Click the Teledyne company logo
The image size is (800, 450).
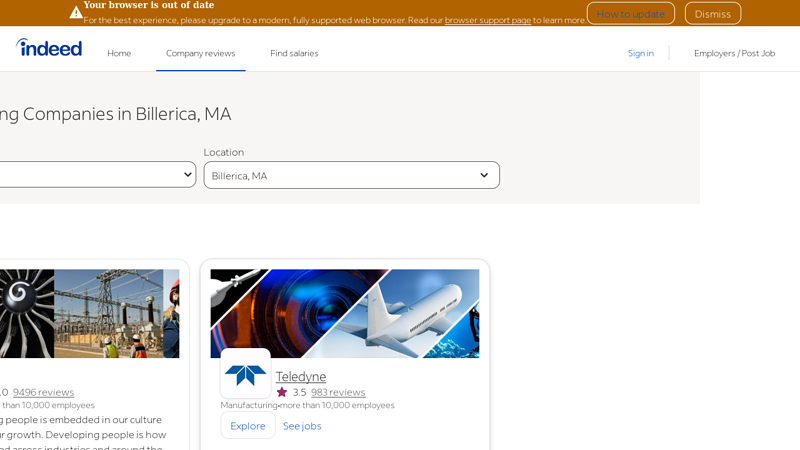(245, 373)
